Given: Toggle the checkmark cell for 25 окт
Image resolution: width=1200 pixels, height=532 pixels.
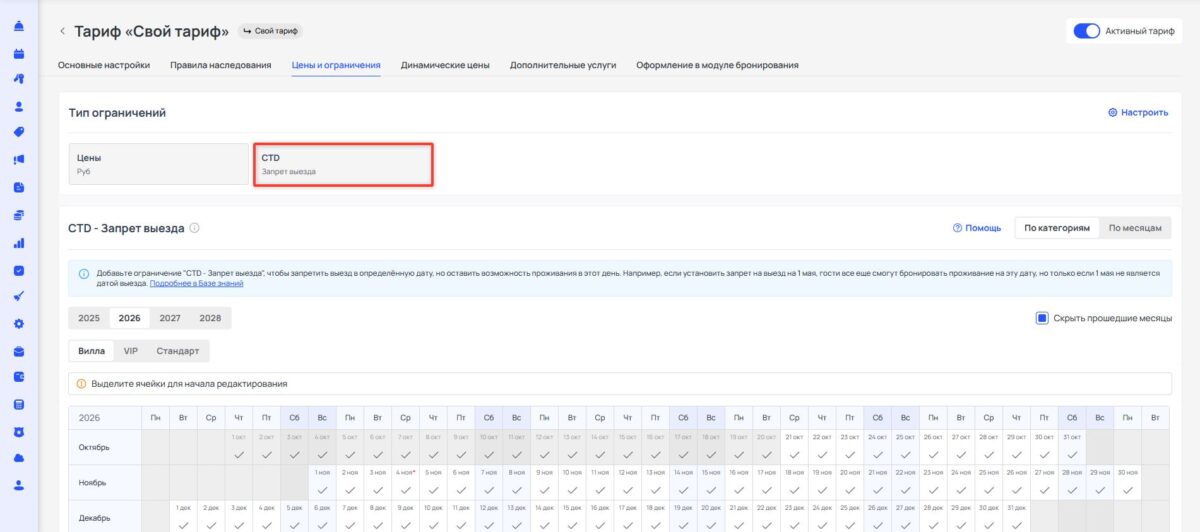Looking at the screenshot, I should point(905,446).
